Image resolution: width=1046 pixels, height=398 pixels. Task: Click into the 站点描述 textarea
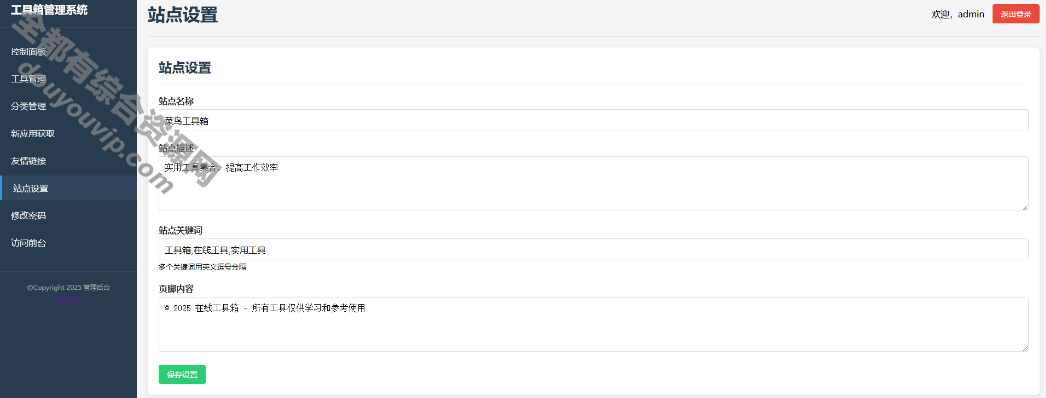point(593,183)
